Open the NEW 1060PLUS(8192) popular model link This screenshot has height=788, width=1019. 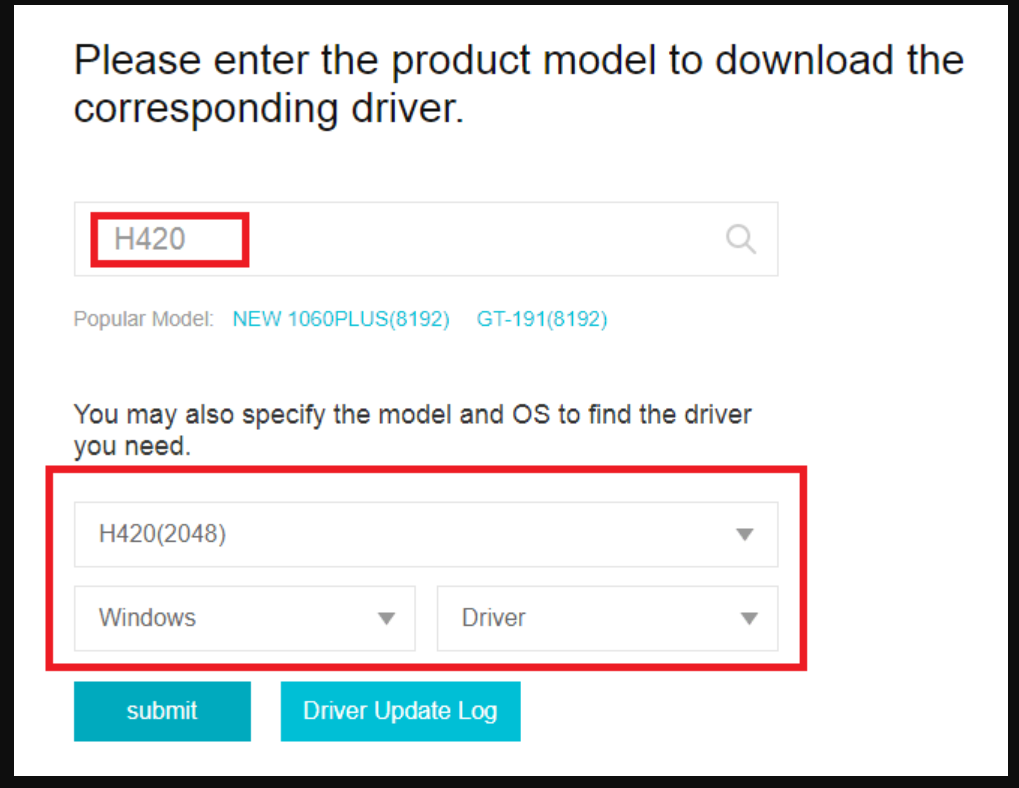pos(341,319)
